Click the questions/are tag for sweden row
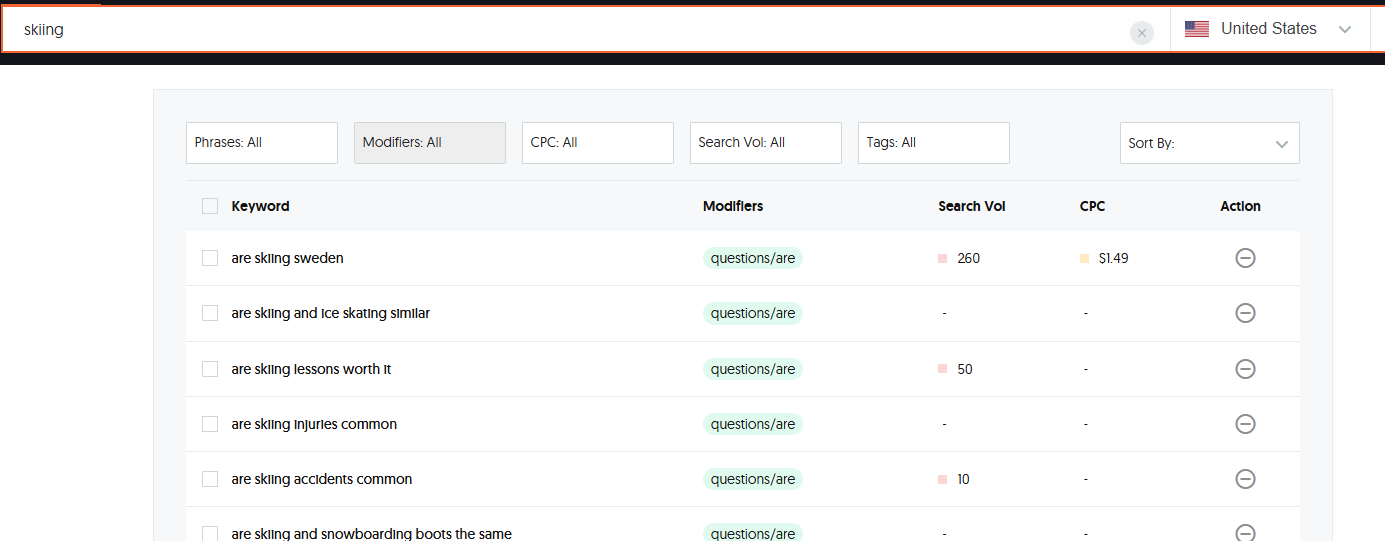Image resolution: width=1385 pixels, height=541 pixels. tap(752, 258)
